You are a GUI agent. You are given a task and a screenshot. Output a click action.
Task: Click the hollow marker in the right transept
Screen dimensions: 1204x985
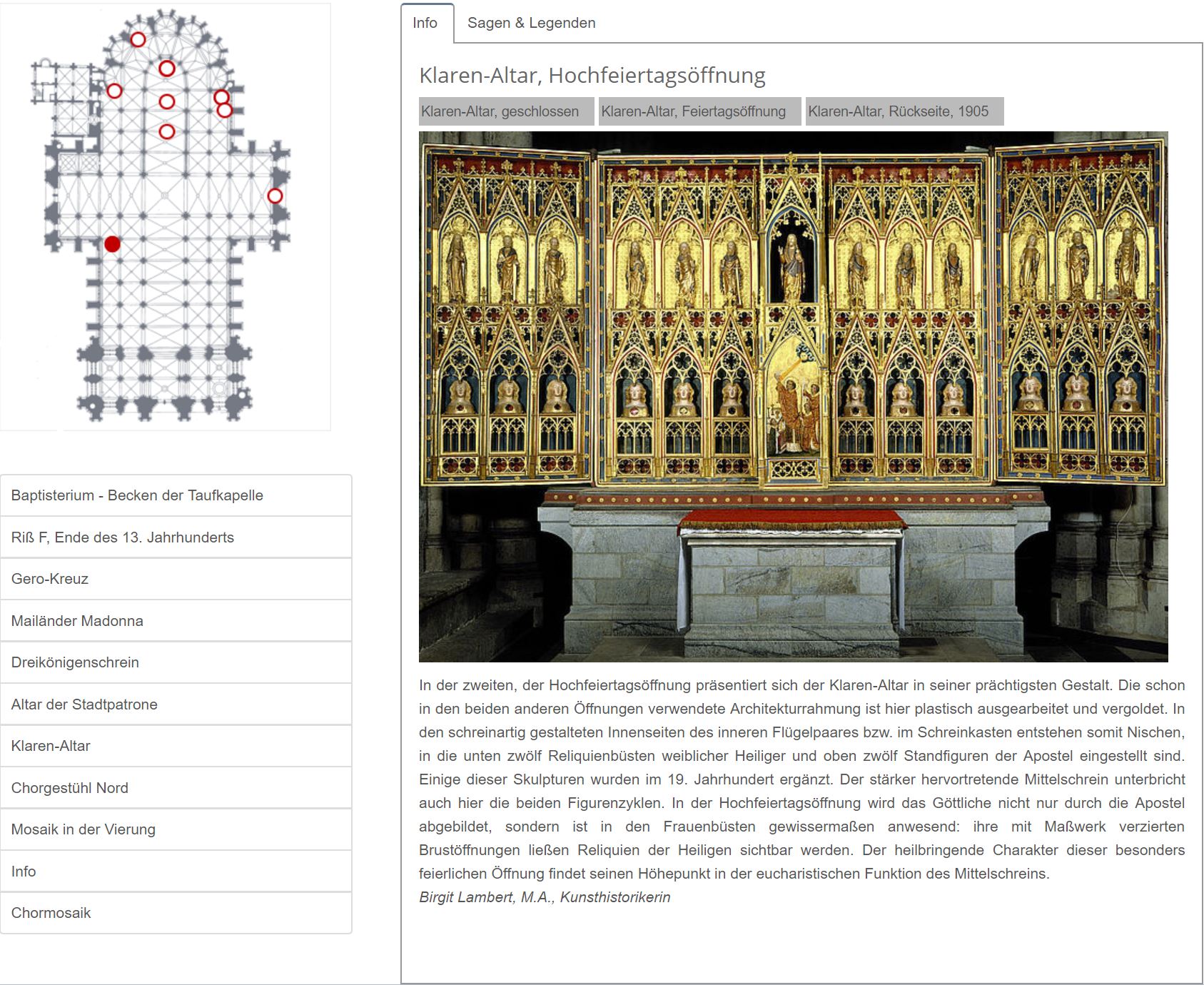pyautogui.click(x=275, y=196)
